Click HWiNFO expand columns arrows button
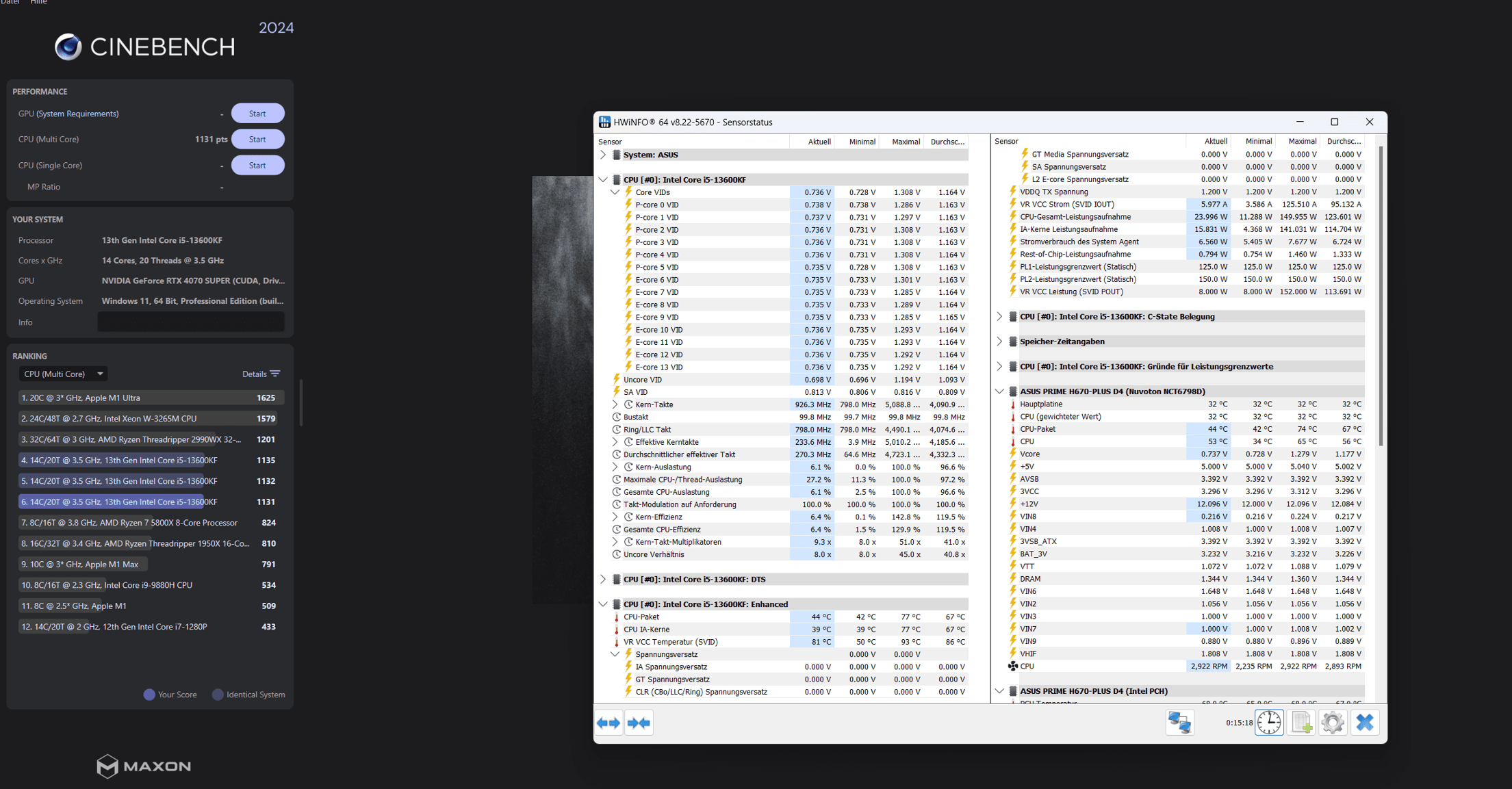This screenshot has width=1512, height=789. click(x=608, y=723)
